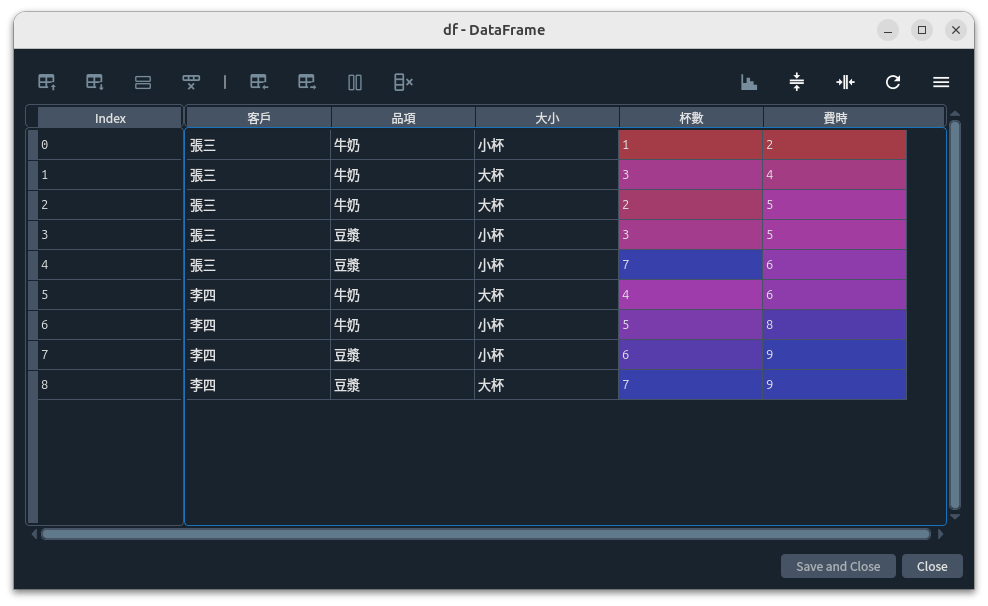
Task: Click the scroll right arrow
Action: pyautogui.click(x=940, y=534)
